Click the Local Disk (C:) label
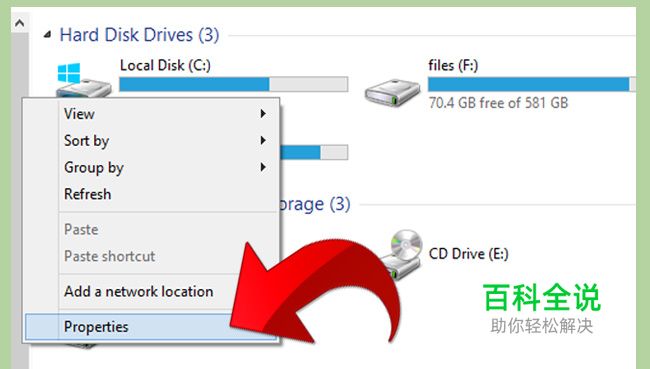 165,66
